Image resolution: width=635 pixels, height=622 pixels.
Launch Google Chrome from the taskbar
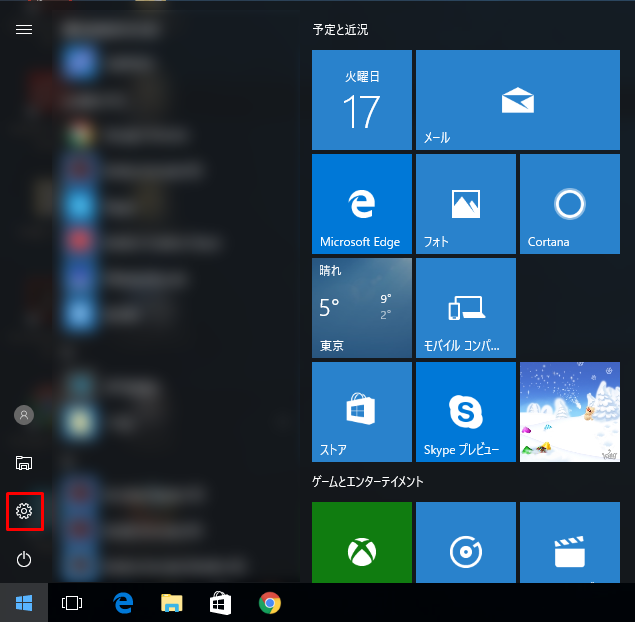click(x=269, y=603)
